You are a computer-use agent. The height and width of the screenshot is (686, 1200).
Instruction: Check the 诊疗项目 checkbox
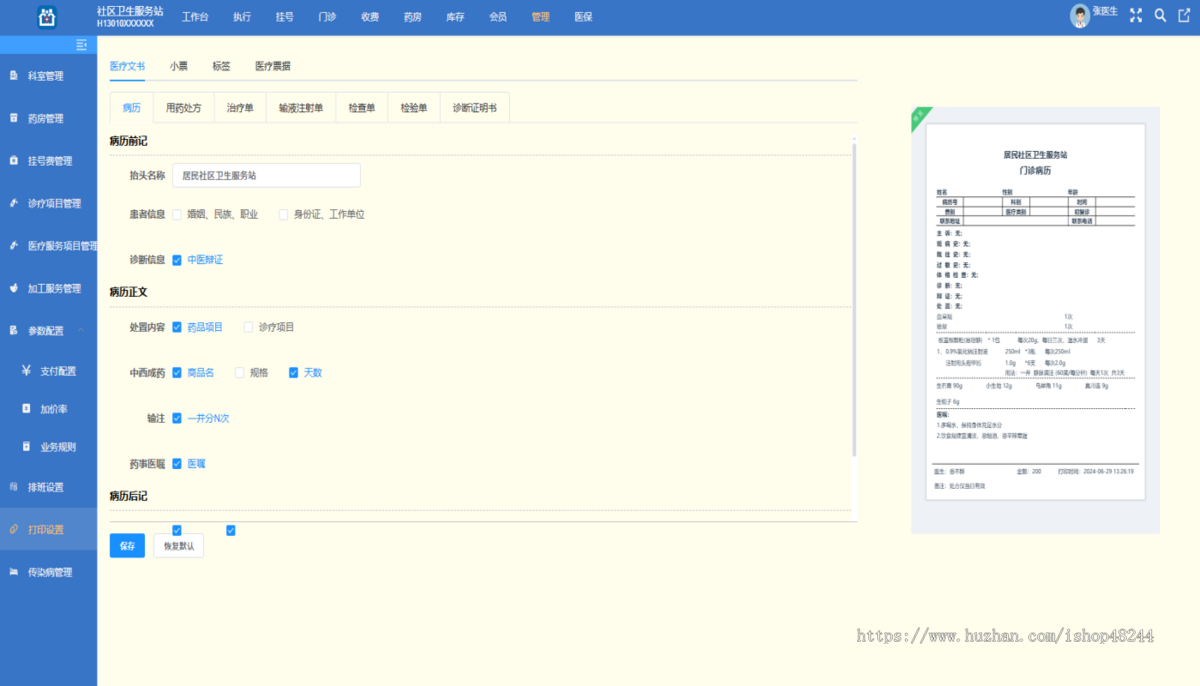click(248, 327)
